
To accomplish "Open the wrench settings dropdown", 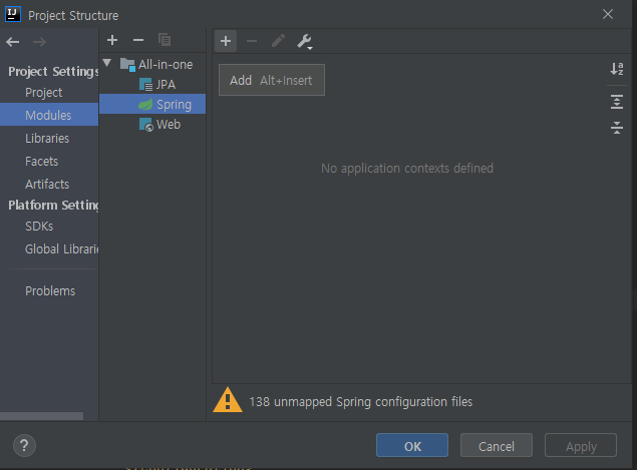I will coord(305,41).
